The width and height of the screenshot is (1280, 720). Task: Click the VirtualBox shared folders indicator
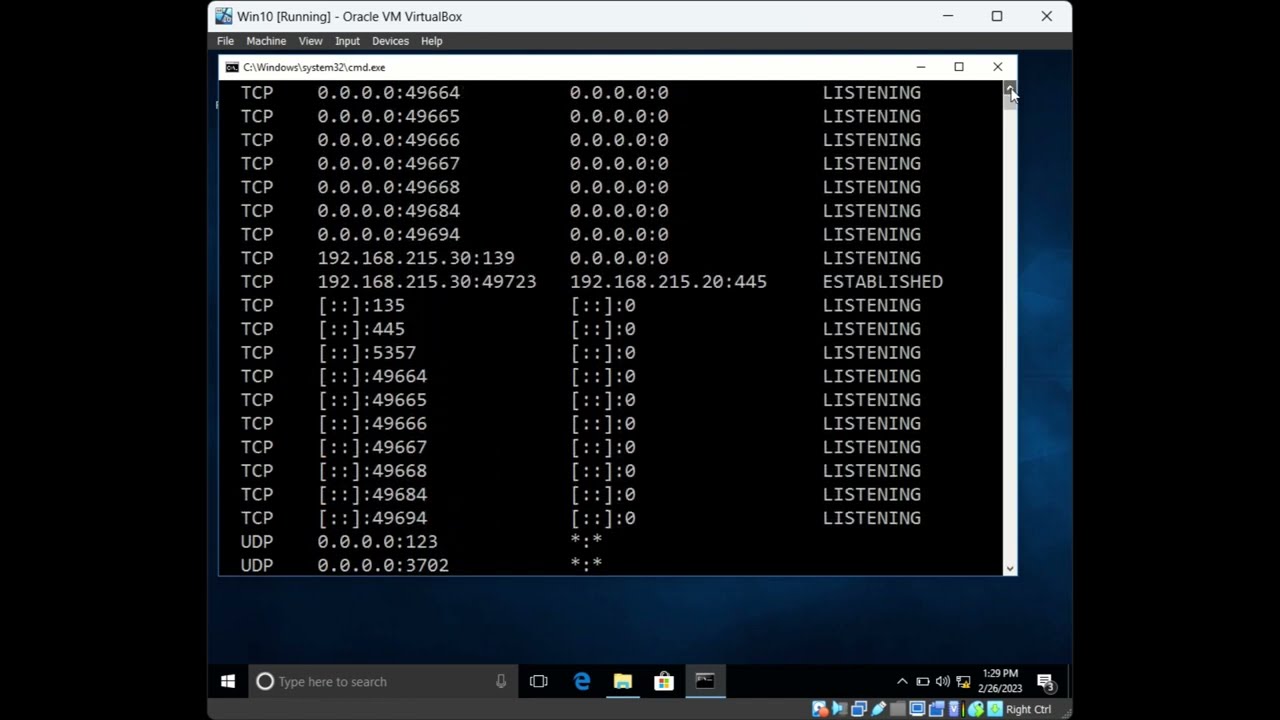point(897,709)
